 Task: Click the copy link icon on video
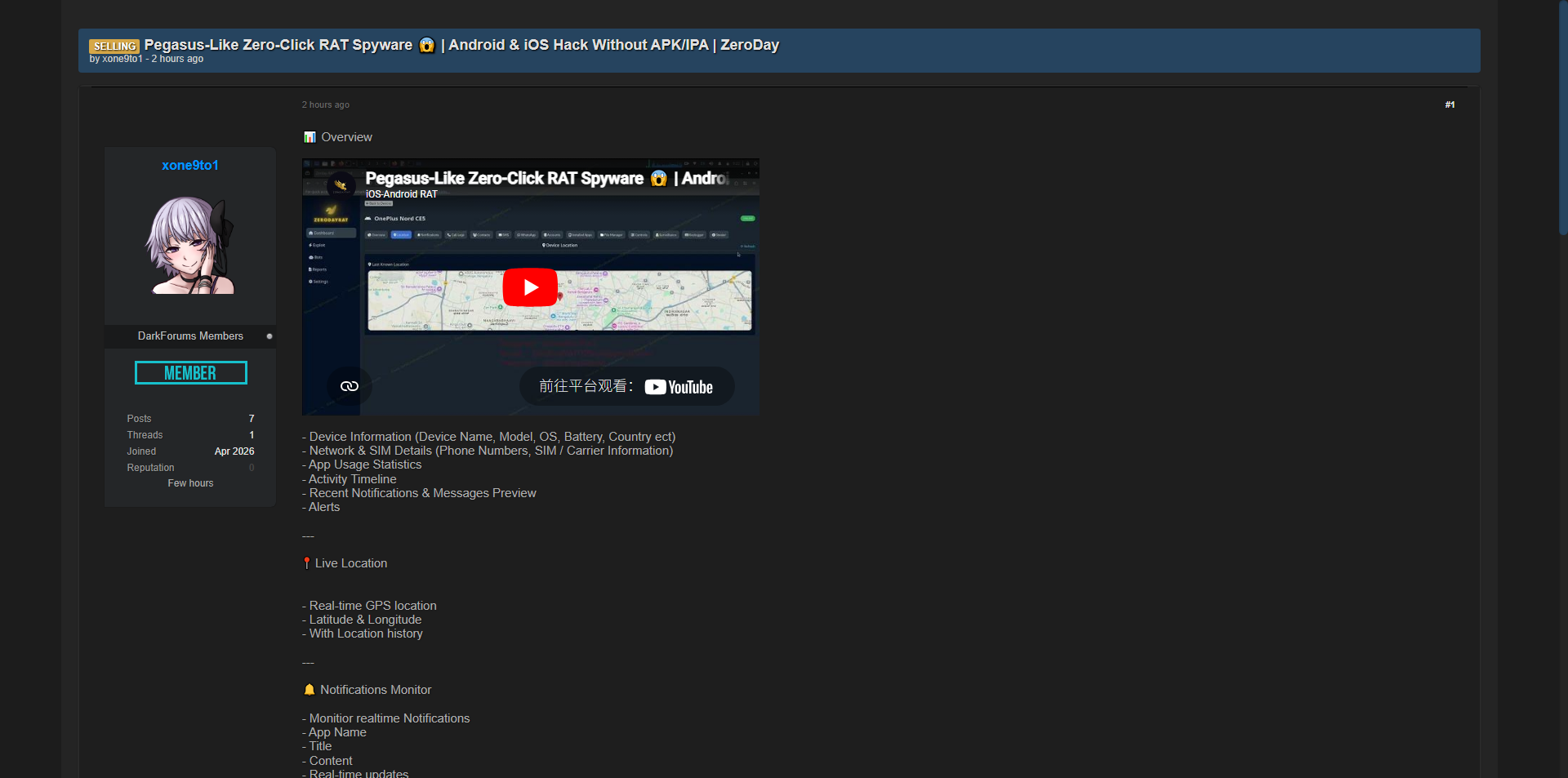(x=350, y=386)
